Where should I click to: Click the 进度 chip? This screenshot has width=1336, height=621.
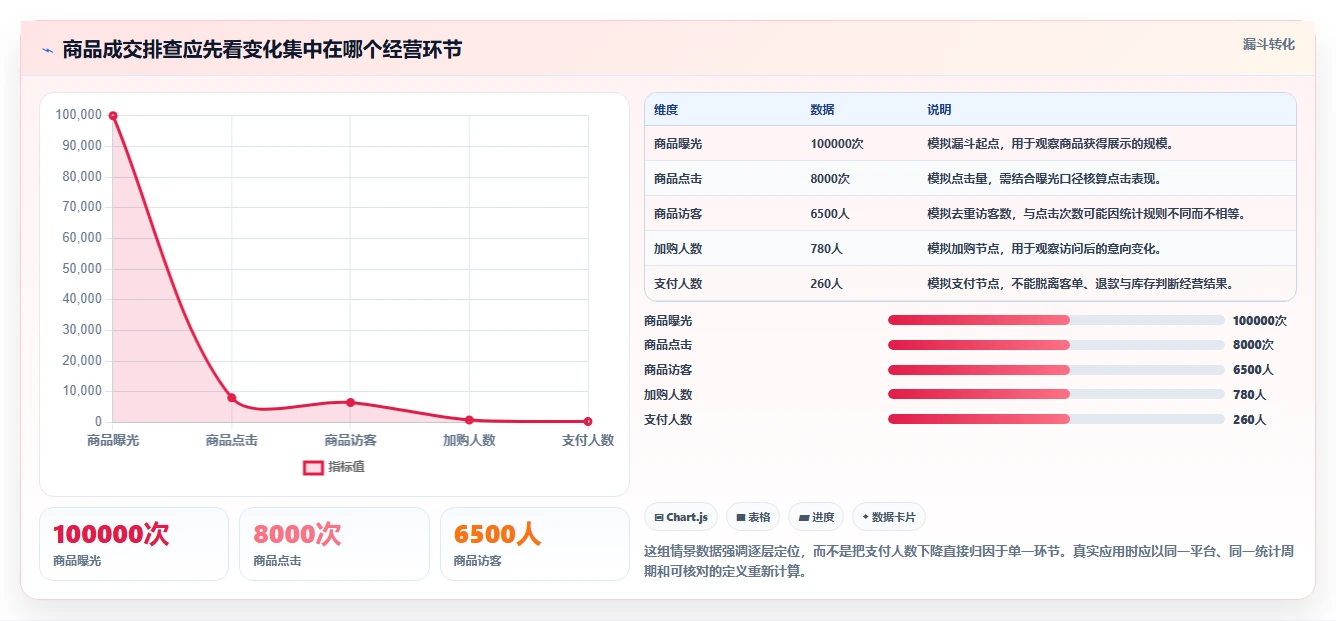point(816,517)
